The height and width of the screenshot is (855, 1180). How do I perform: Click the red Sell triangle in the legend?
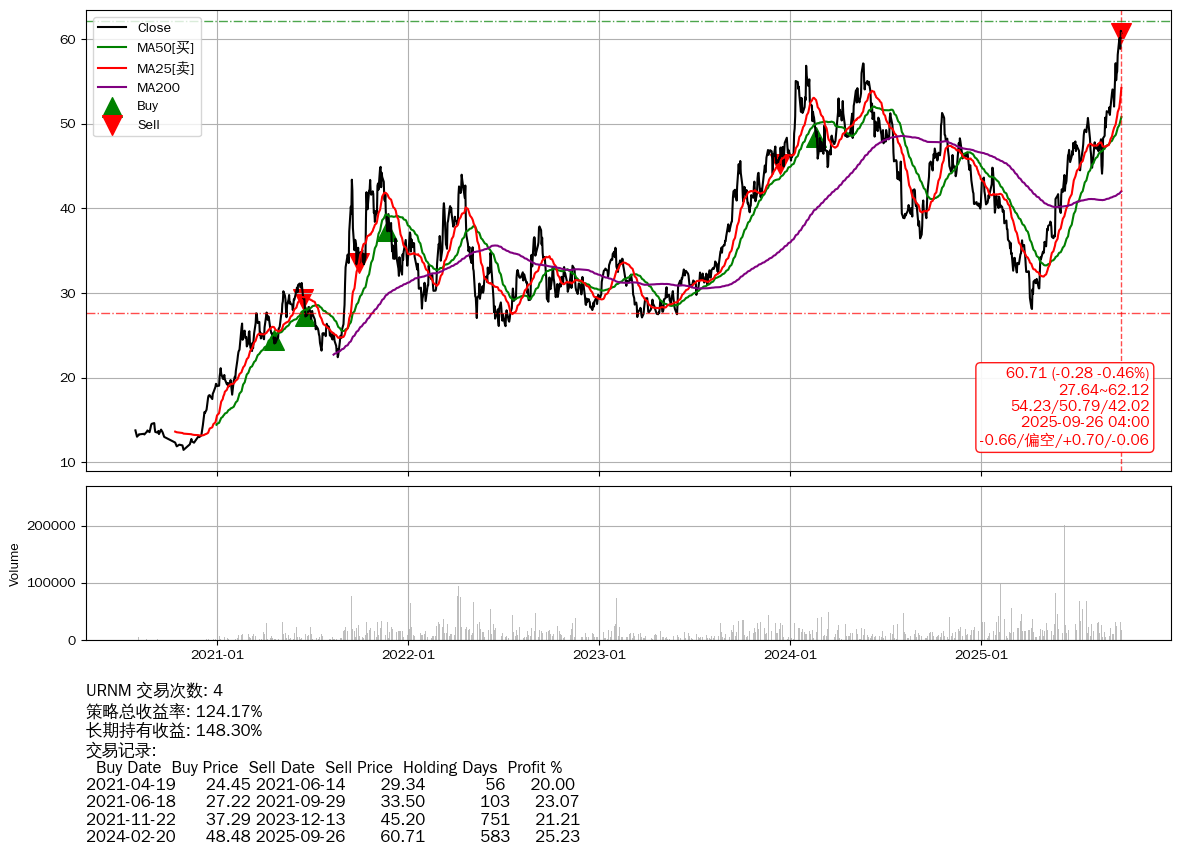[113, 125]
